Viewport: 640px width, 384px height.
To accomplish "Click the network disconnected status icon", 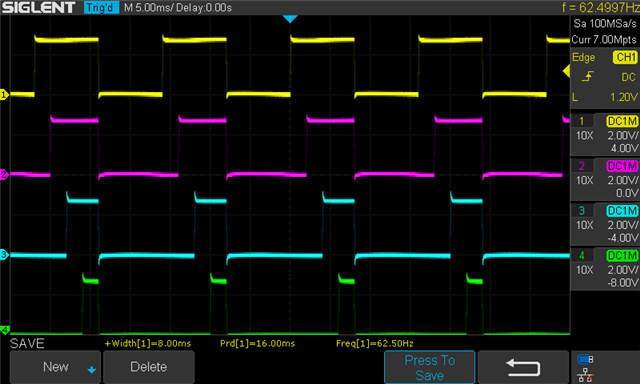I will [585, 375].
